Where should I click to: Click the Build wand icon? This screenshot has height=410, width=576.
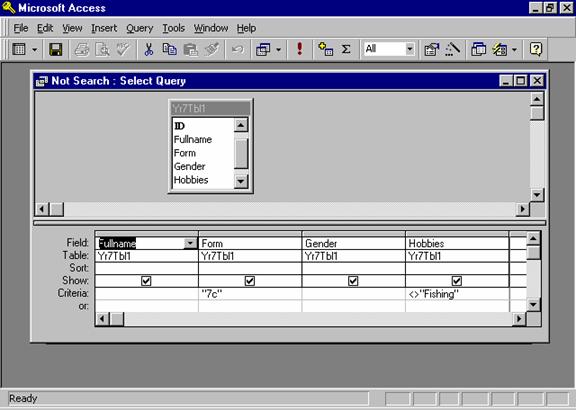453,49
